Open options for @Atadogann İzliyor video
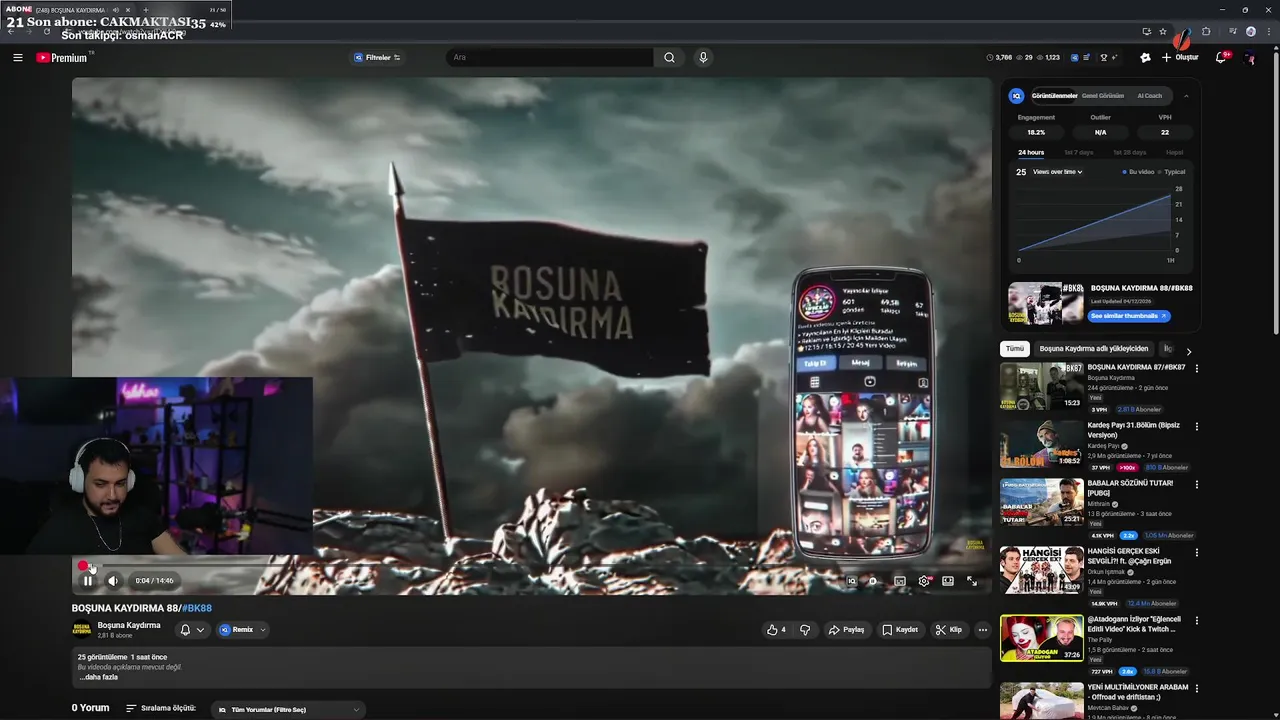Screen dimensions: 1280x720 (1196, 620)
